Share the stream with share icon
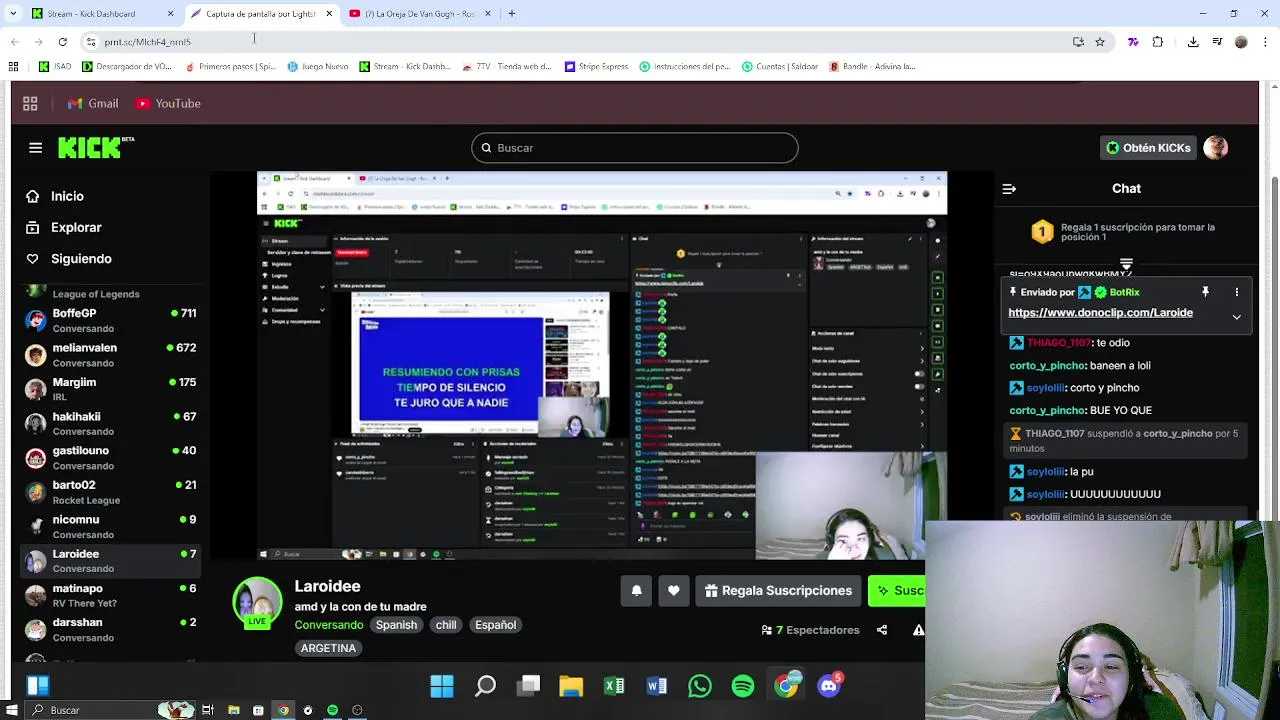 (x=882, y=630)
